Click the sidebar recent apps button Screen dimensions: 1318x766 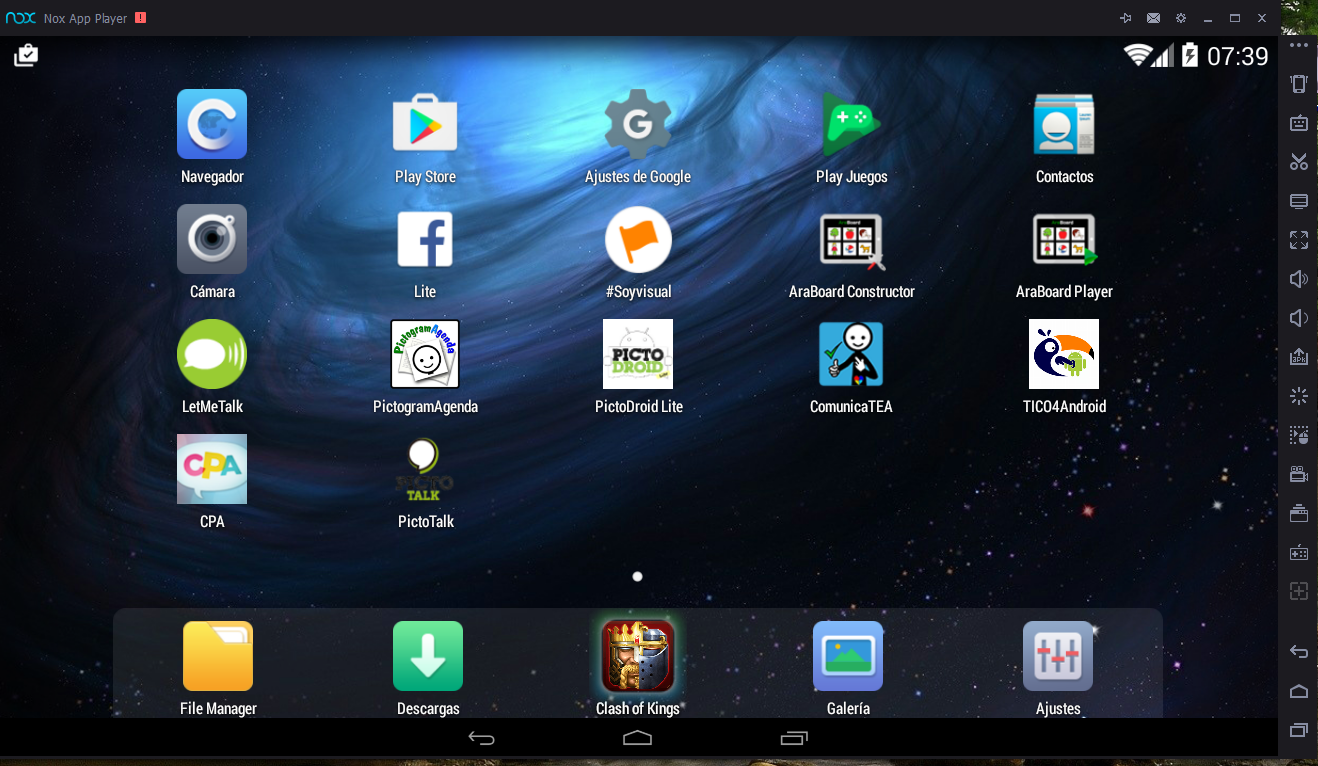pyautogui.click(x=1299, y=730)
